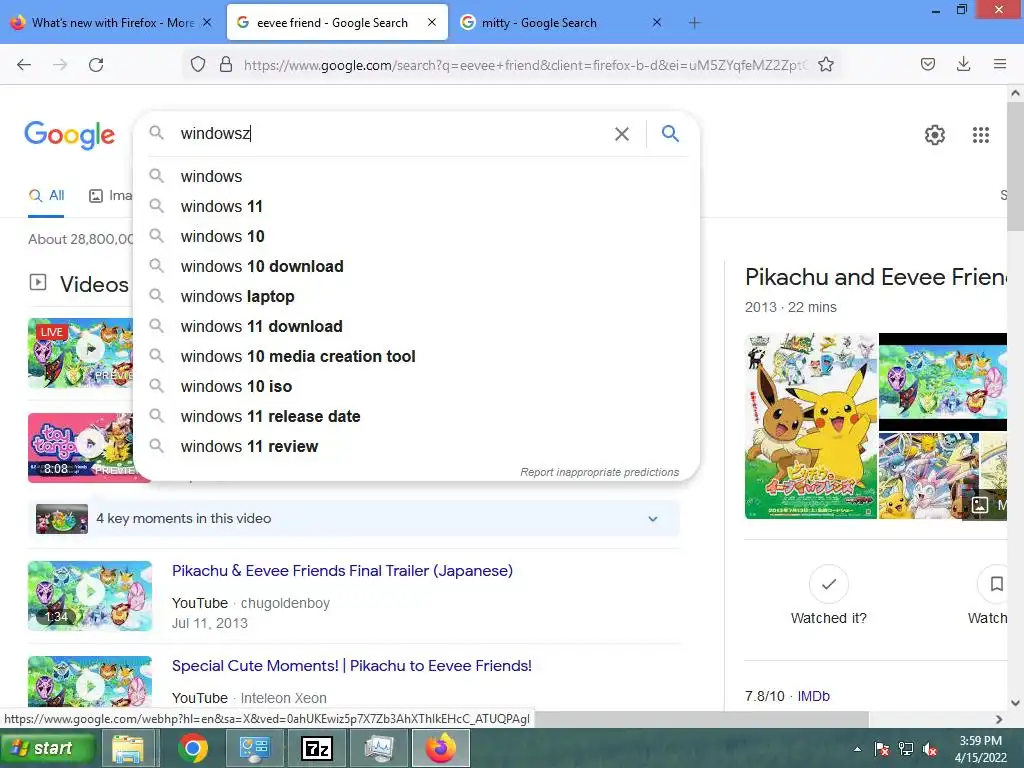This screenshot has height=768, width=1024.
Task: Choose suggestion 'windows 10 iso'
Action: click(416, 387)
